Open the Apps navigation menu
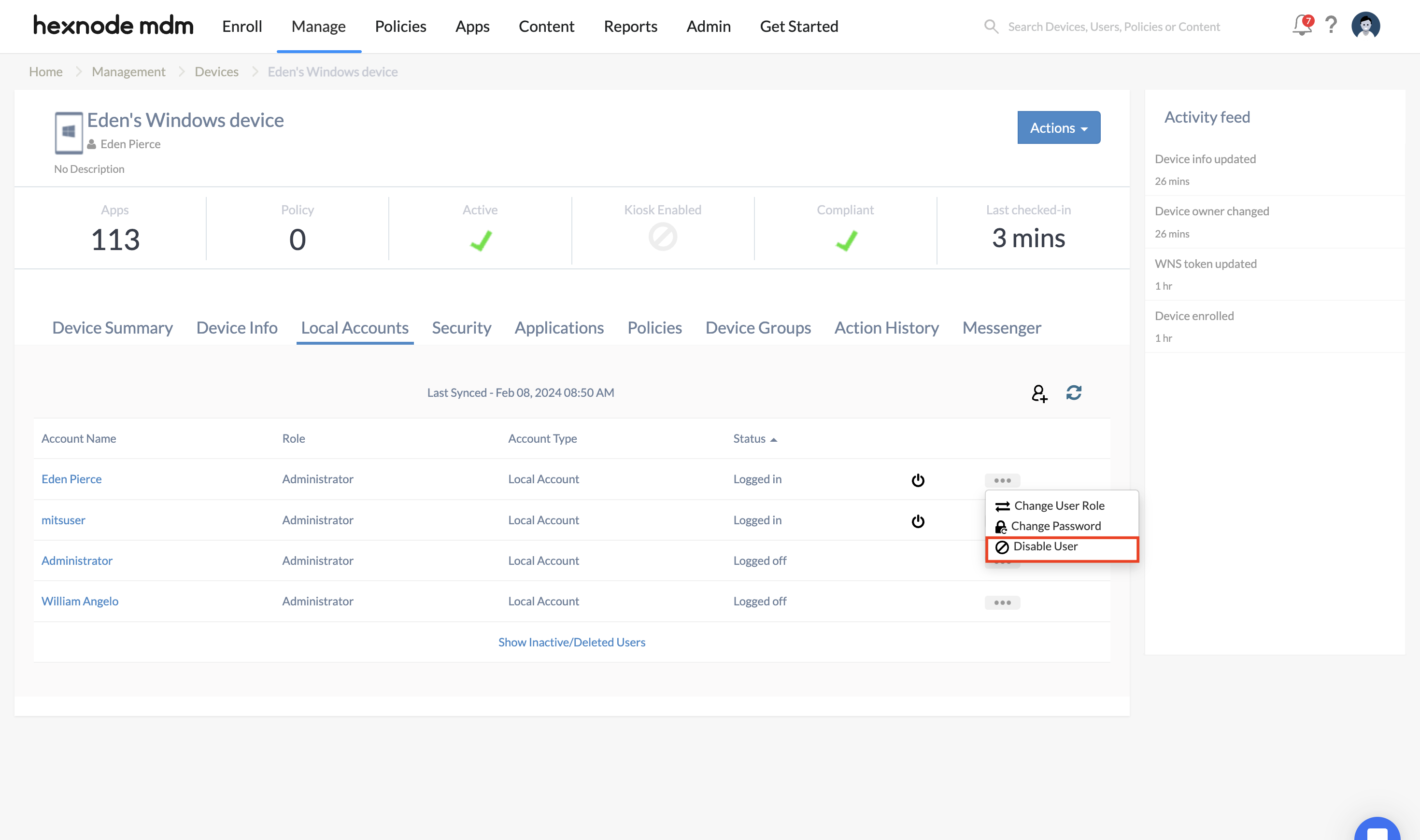The width and height of the screenshot is (1420, 840). [472, 26]
